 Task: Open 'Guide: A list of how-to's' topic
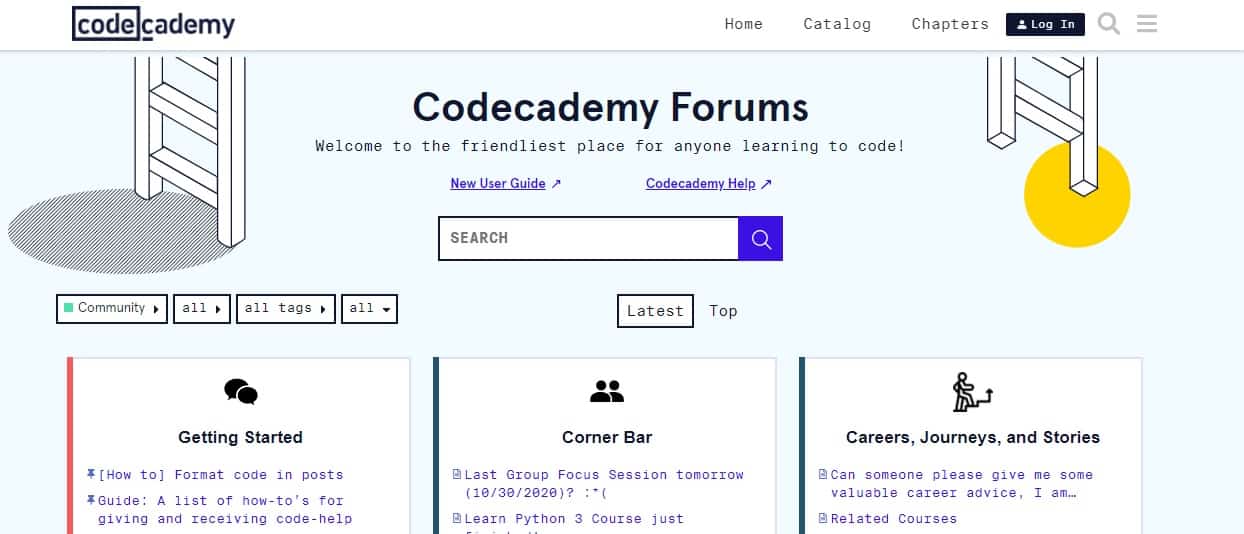click(225, 509)
